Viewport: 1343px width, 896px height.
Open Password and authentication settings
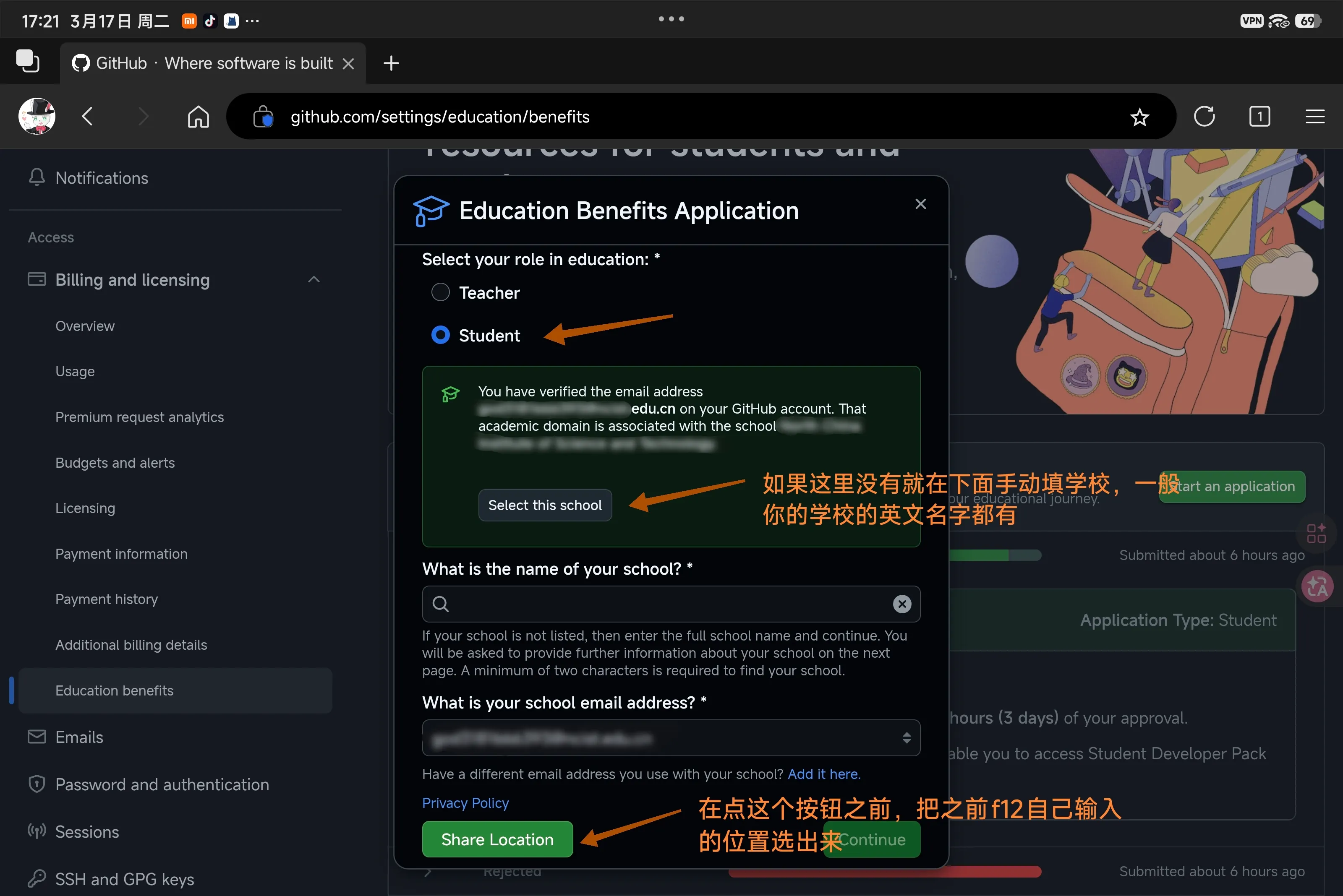click(x=162, y=785)
